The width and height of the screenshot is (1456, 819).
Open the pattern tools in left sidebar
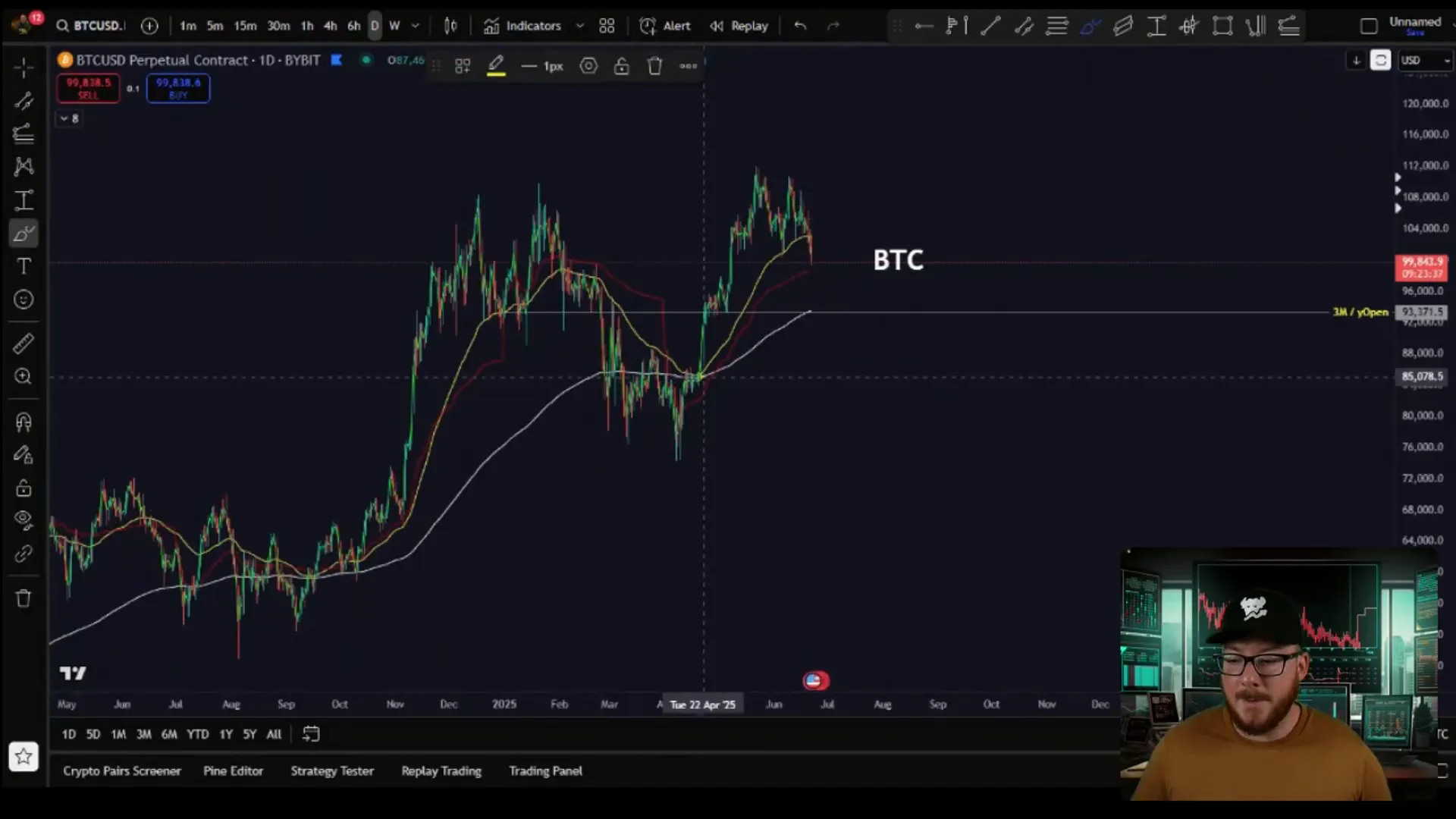tap(24, 167)
